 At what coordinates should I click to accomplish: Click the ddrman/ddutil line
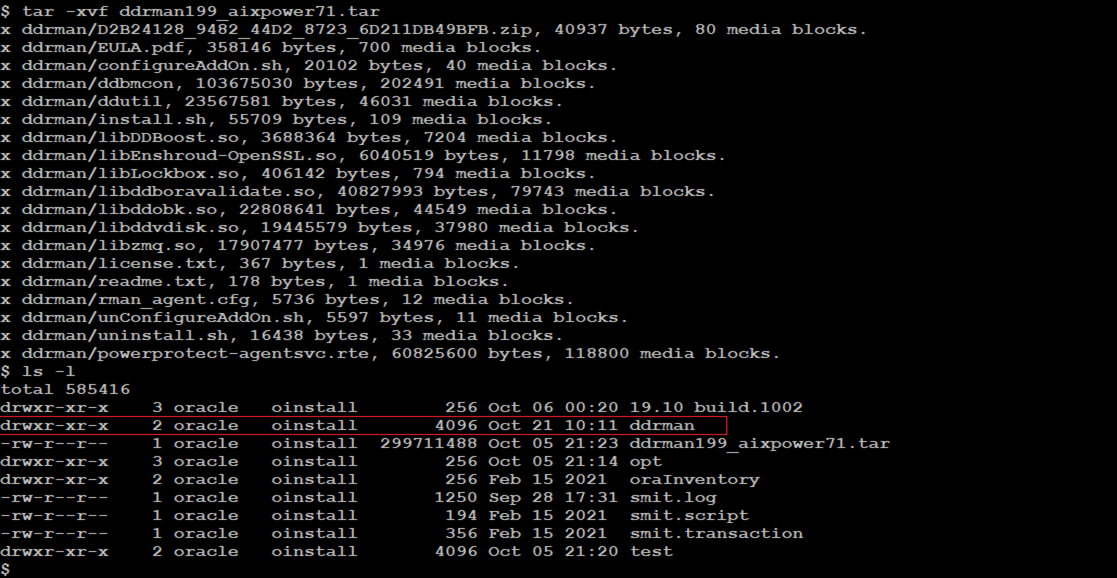281,101
